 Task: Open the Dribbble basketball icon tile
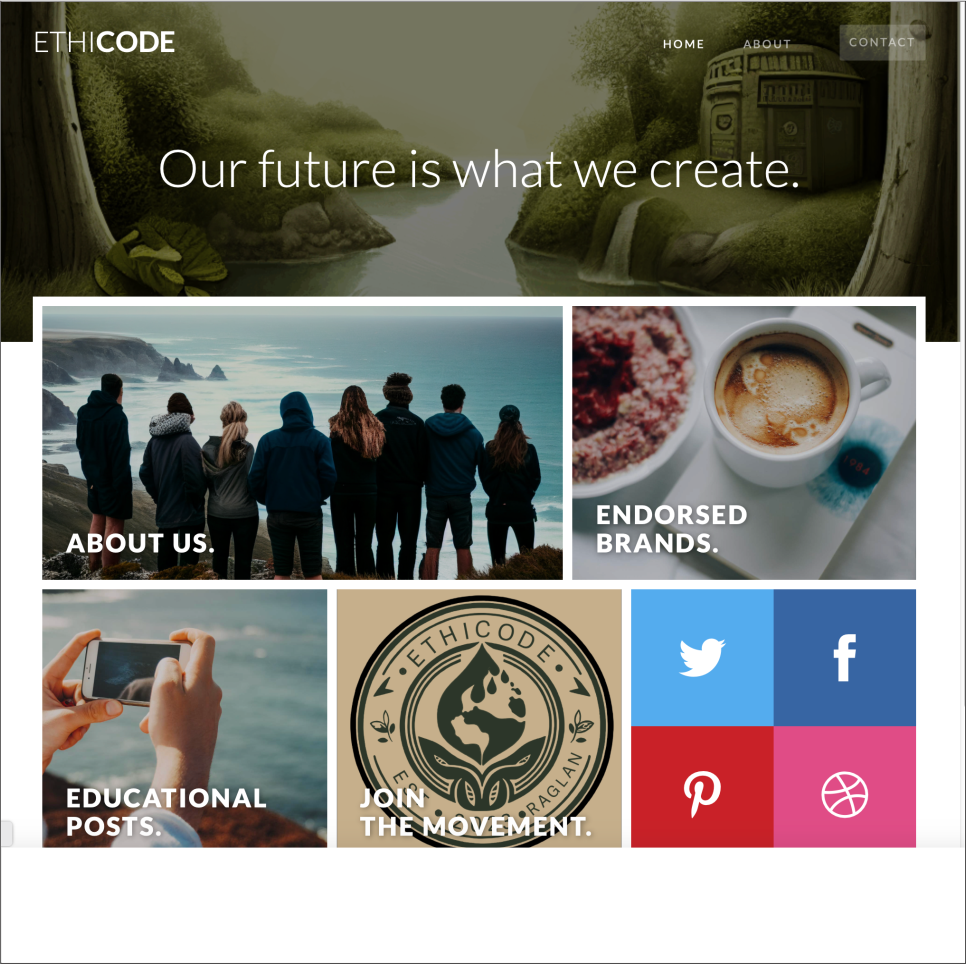845,787
